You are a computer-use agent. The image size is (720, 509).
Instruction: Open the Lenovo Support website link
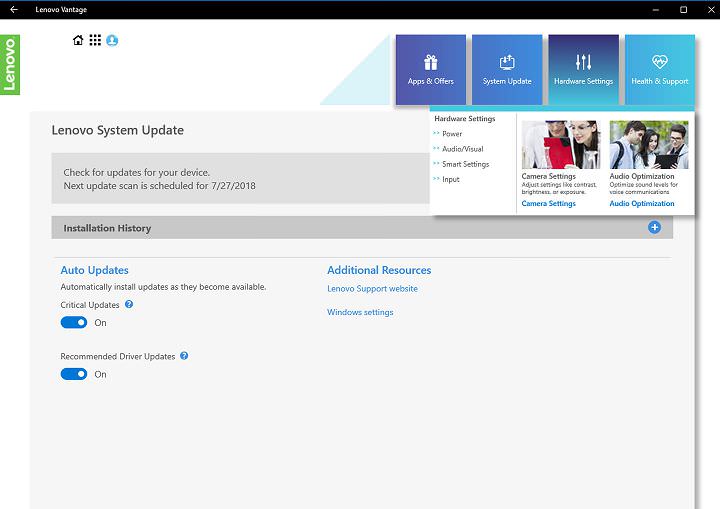372,289
